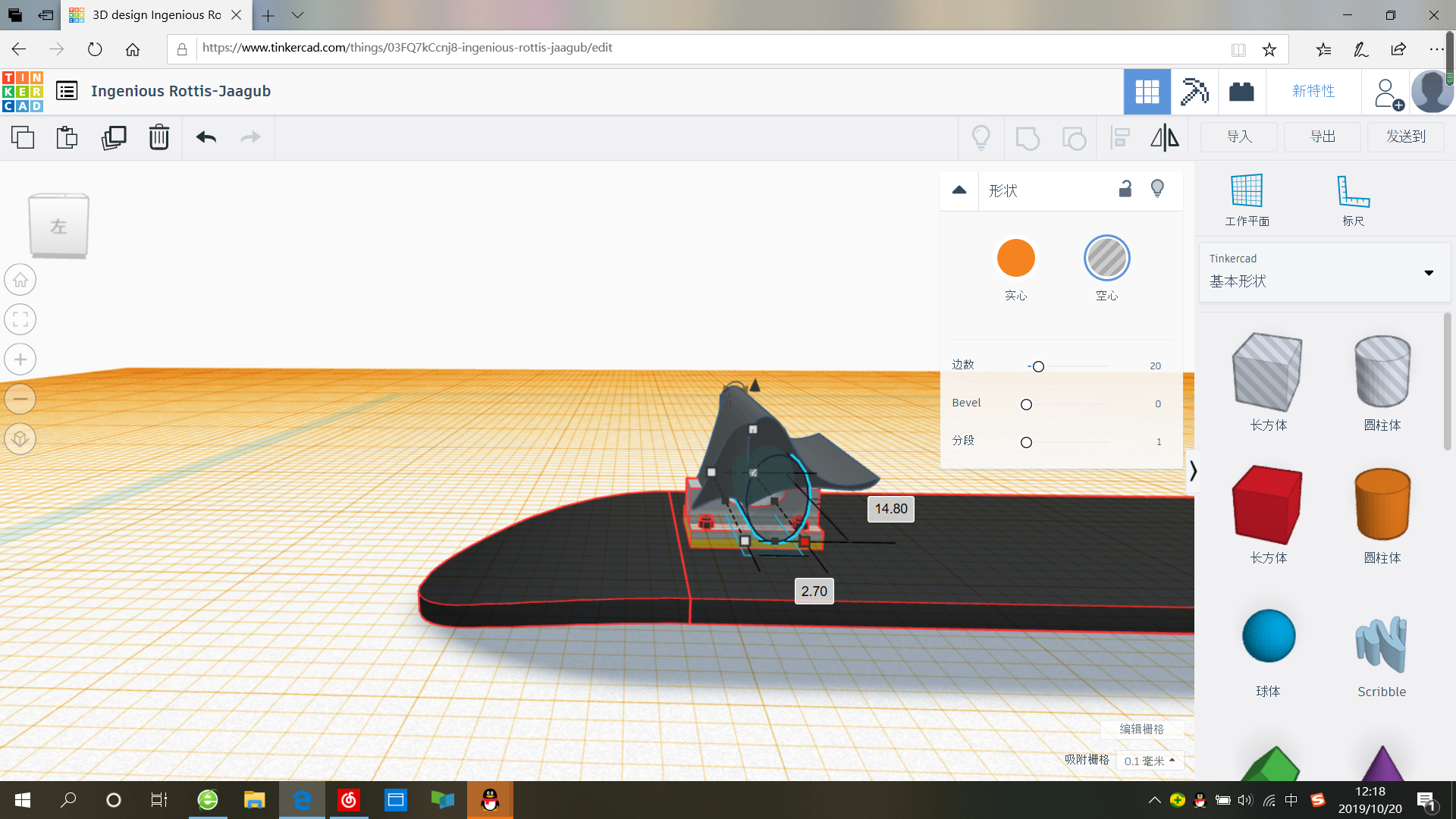Click the Send To button

coord(1406,136)
